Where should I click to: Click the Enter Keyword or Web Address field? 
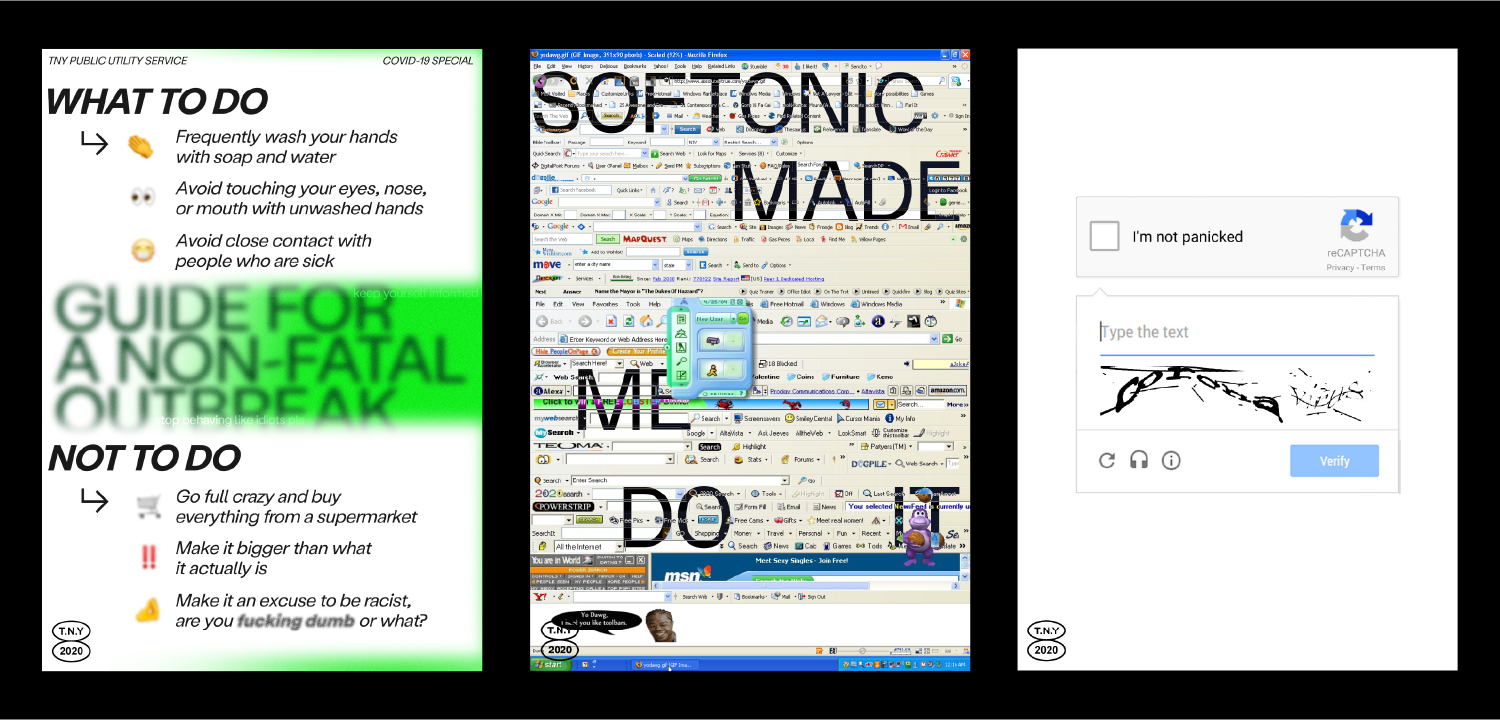pos(748,339)
